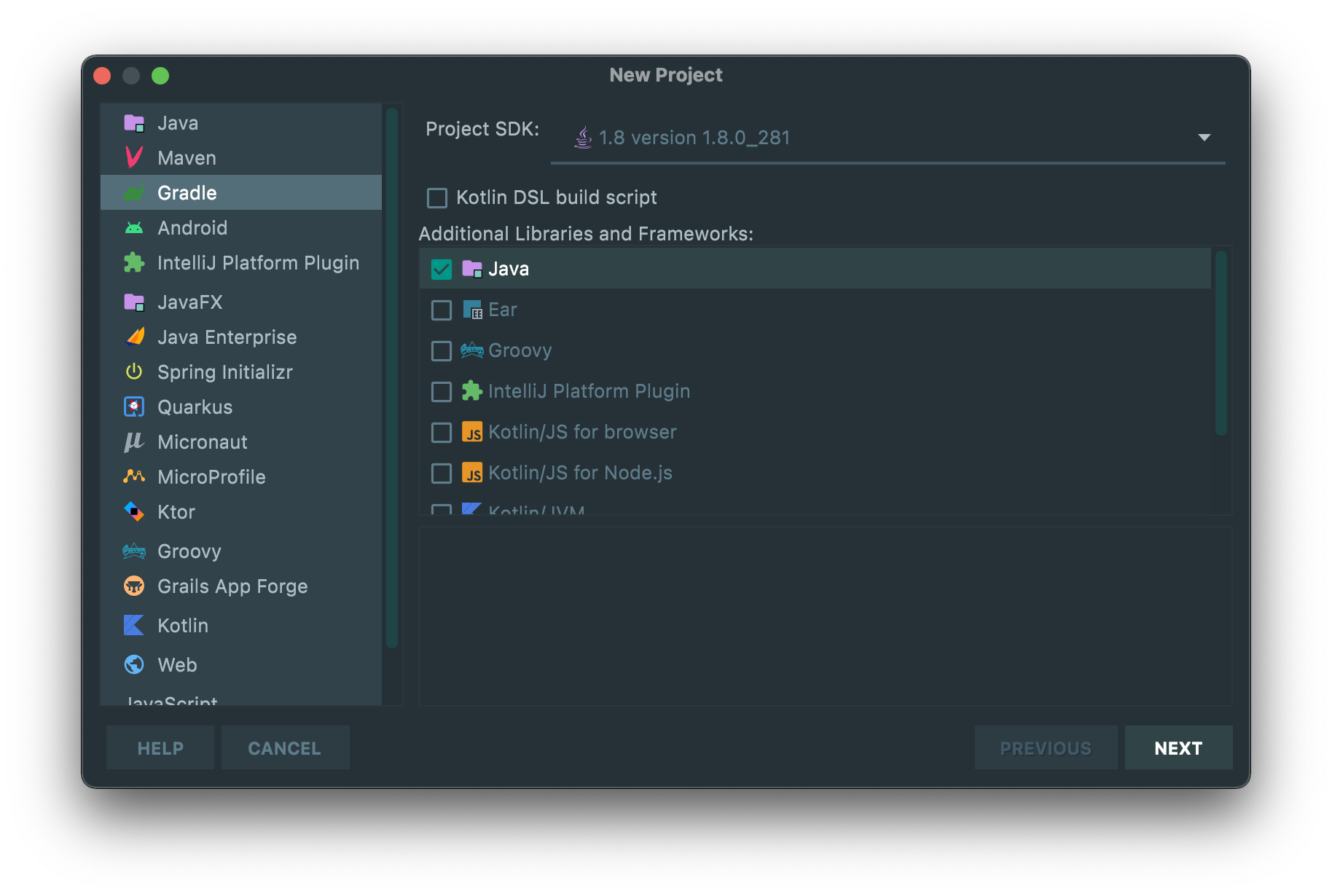Click the CANCEL button
The width and height of the screenshot is (1332, 896).
[285, 747]
